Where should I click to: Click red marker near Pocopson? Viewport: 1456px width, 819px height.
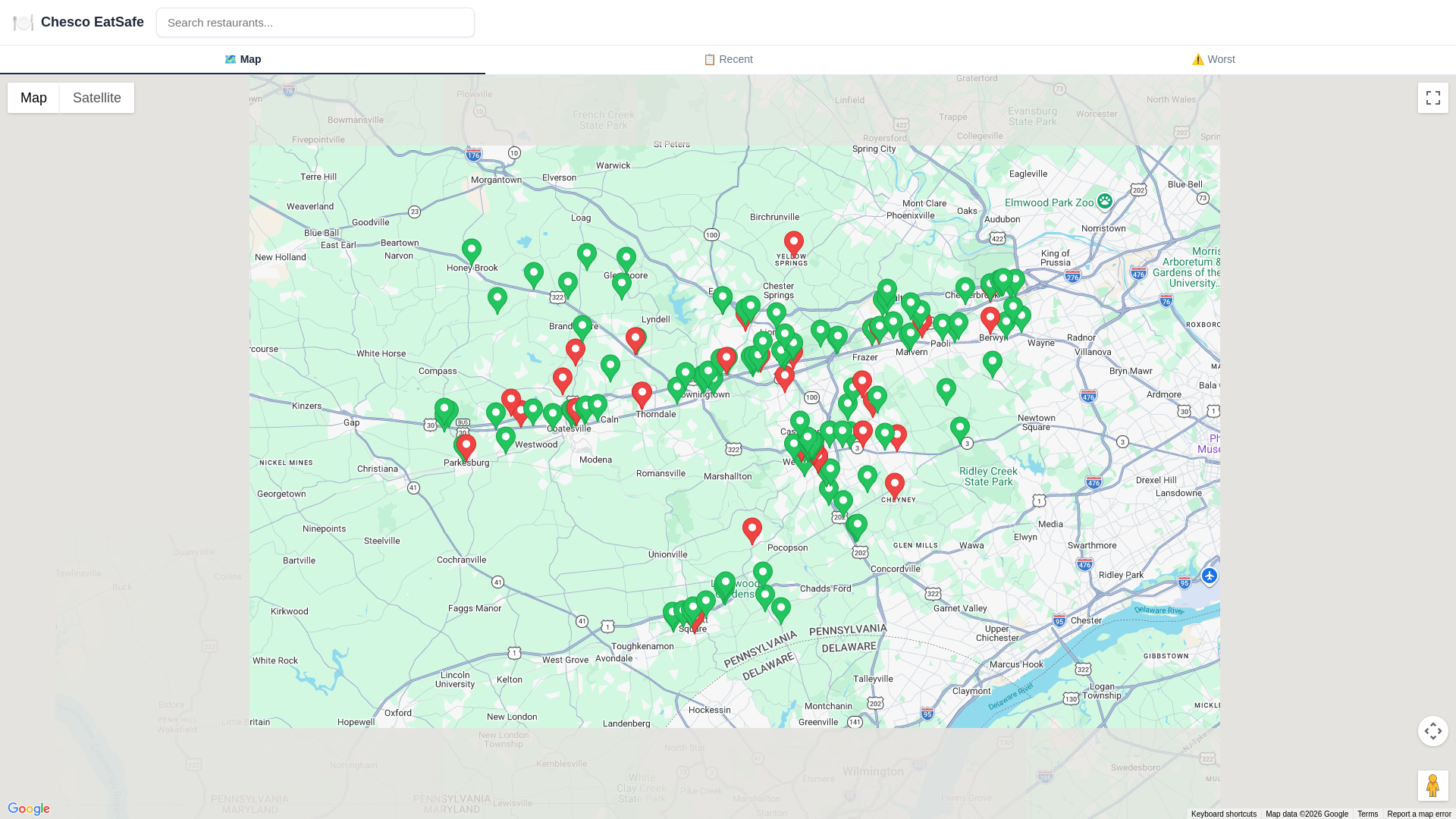click(752, 529)
